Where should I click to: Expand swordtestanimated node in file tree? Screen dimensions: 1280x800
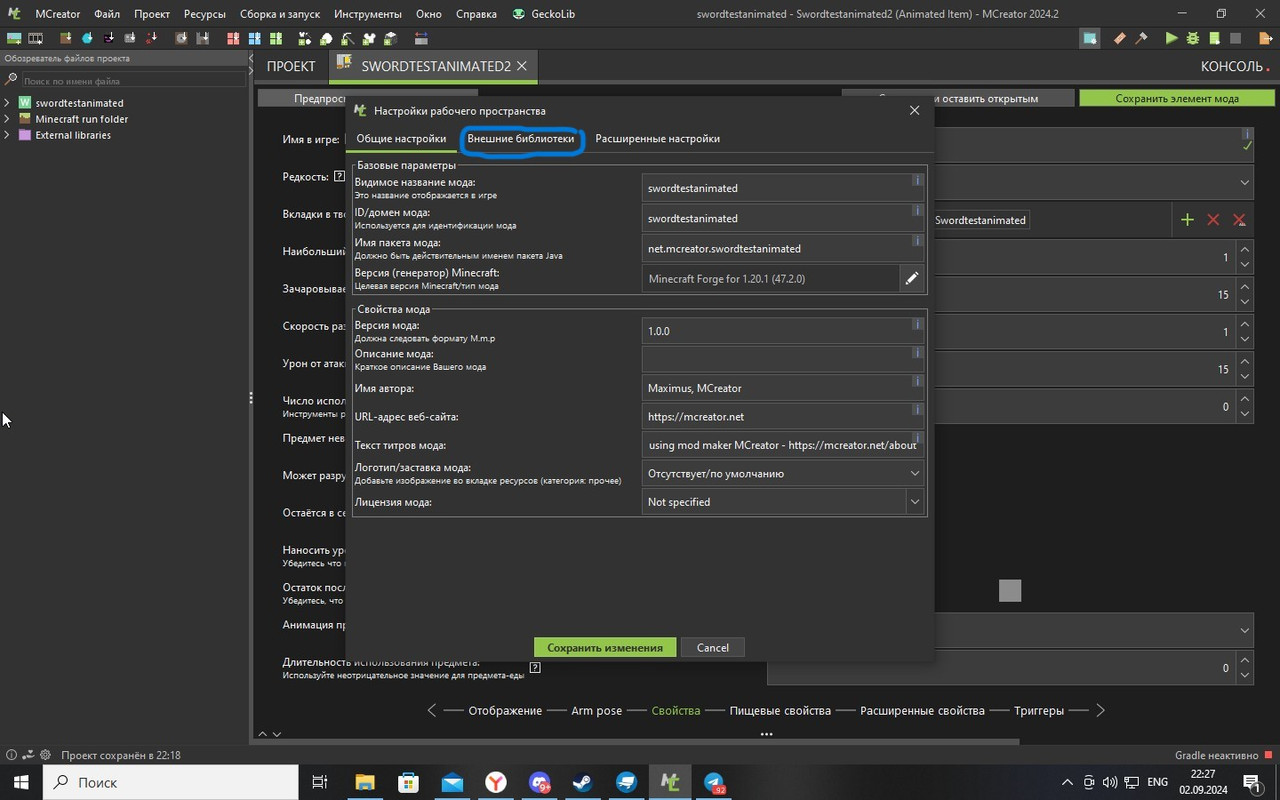[x=7, y=103]
